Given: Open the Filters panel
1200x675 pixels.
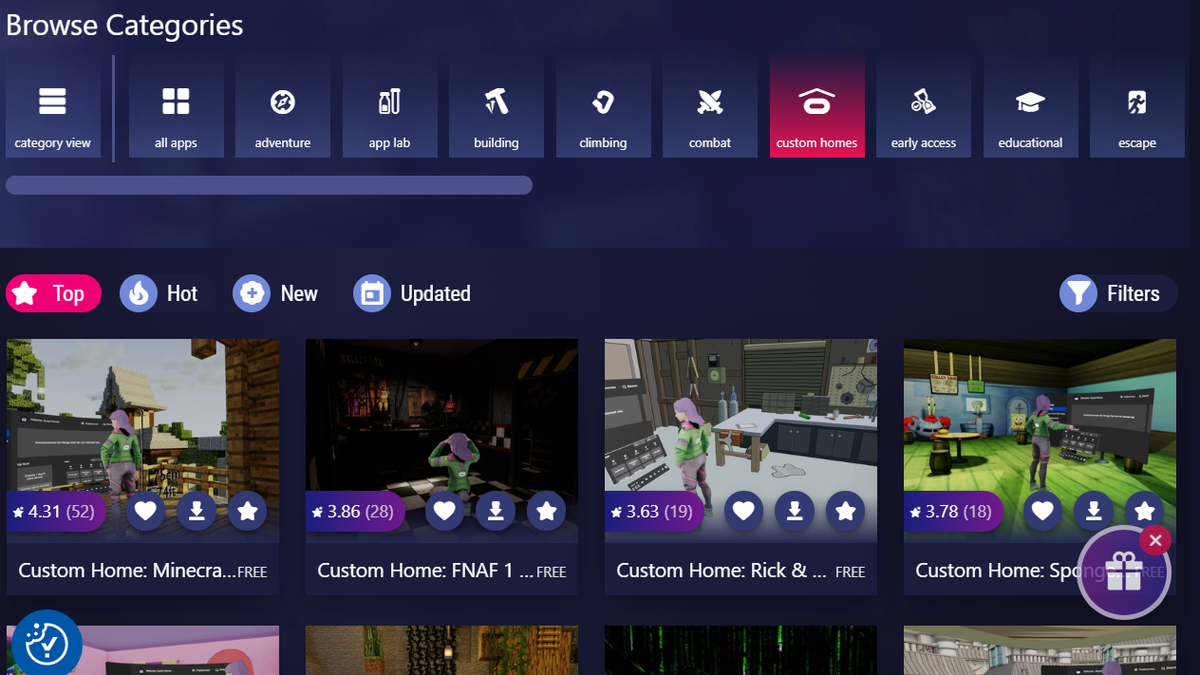Looking at the screenshot, I should (x=1117, y=293).
